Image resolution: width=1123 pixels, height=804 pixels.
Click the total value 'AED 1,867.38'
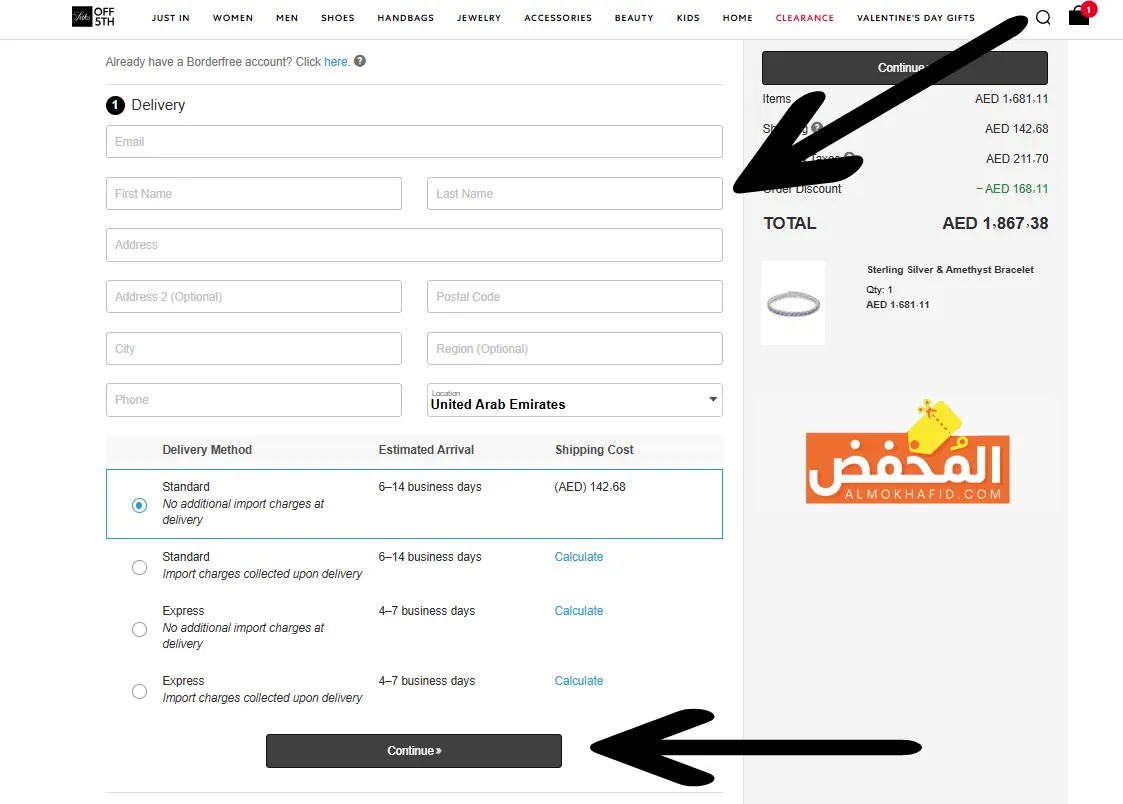click(x=996, y=223)
